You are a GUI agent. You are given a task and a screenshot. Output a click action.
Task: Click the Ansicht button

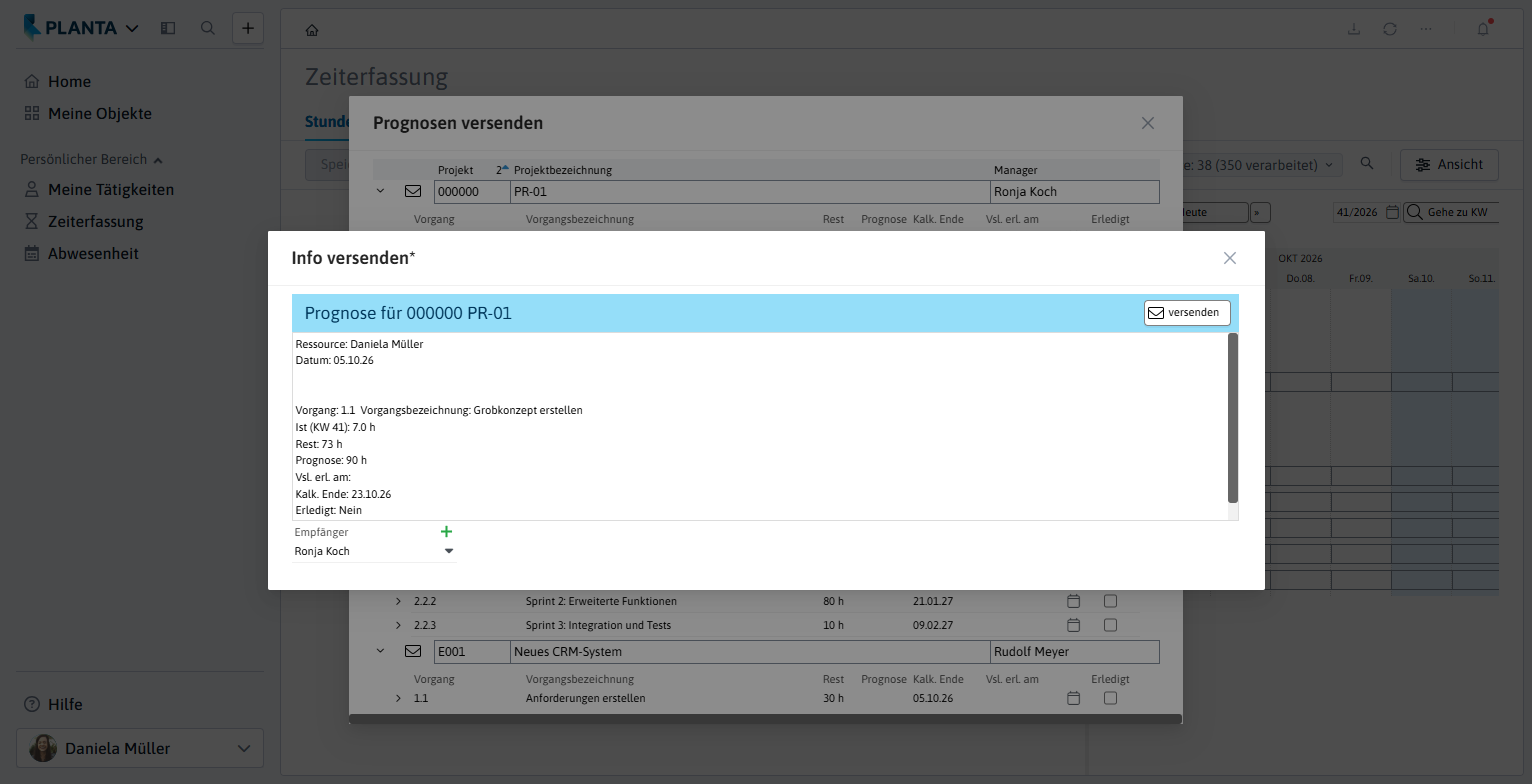[1449, 165]
